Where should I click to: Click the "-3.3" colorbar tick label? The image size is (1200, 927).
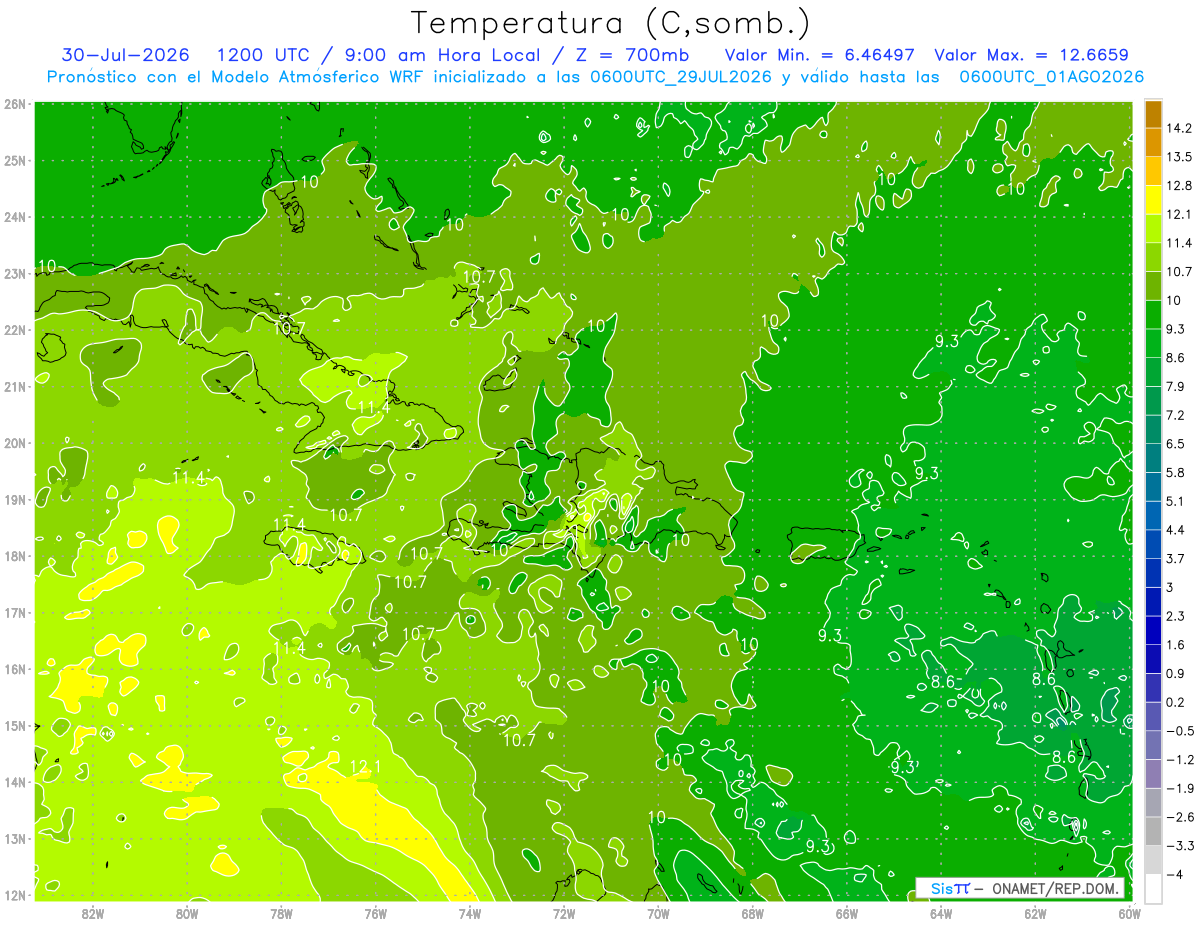1180,846
